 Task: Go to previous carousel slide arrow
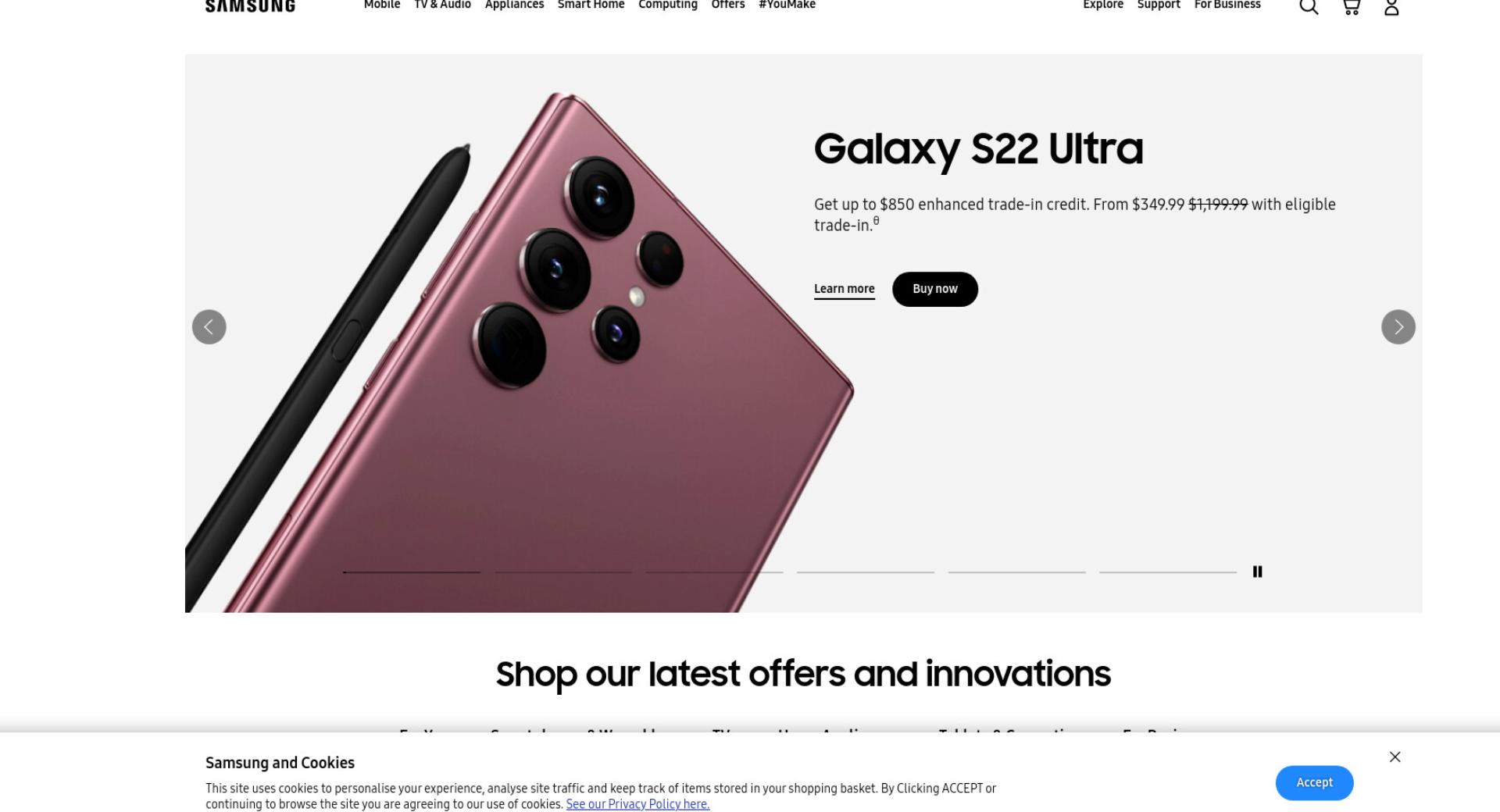(209, 327)
